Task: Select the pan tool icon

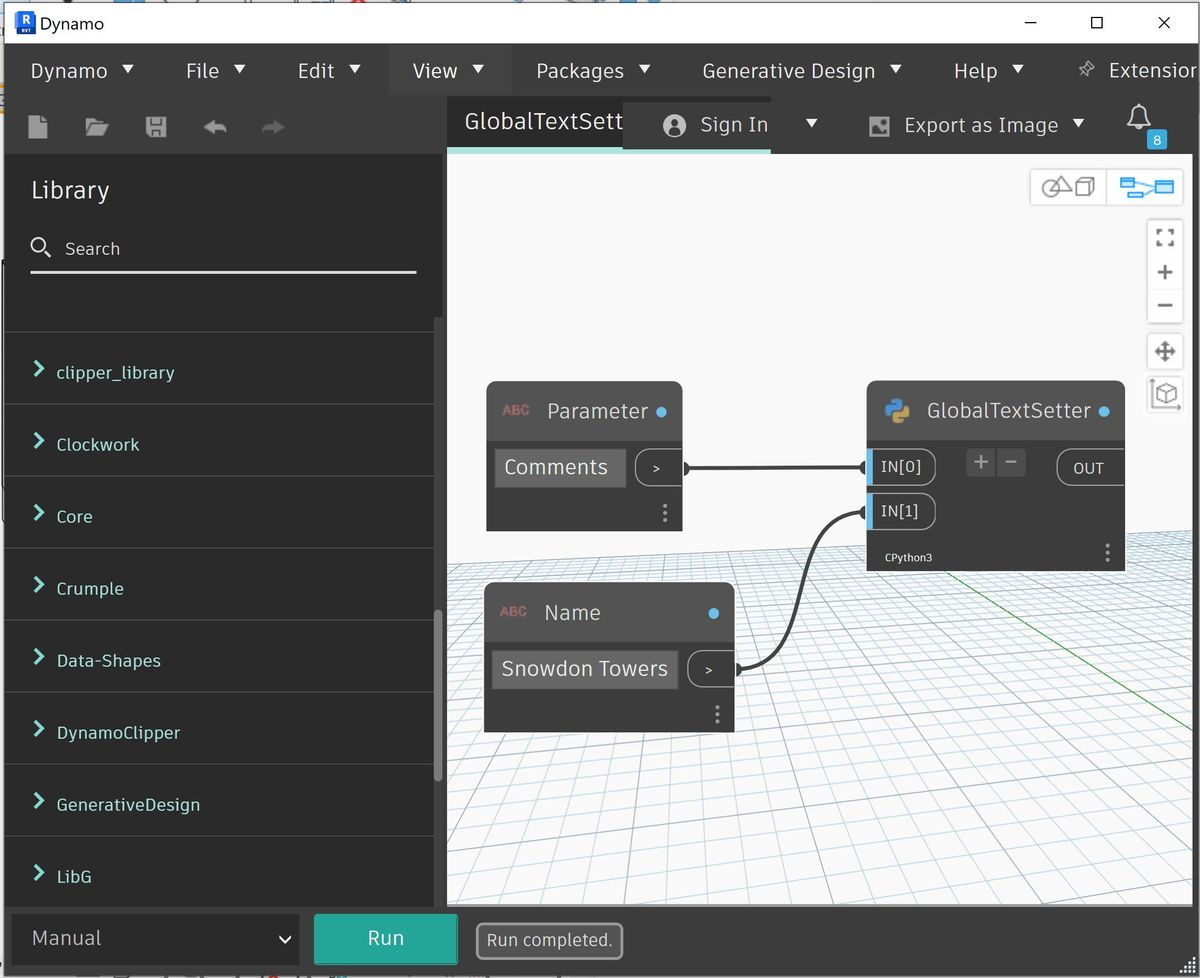Action: (1164, 351)
